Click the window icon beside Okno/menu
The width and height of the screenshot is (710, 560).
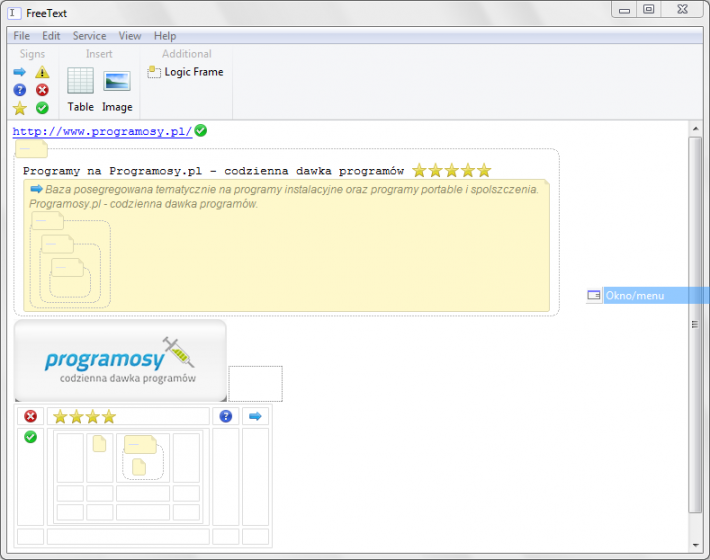coord(594,295)
